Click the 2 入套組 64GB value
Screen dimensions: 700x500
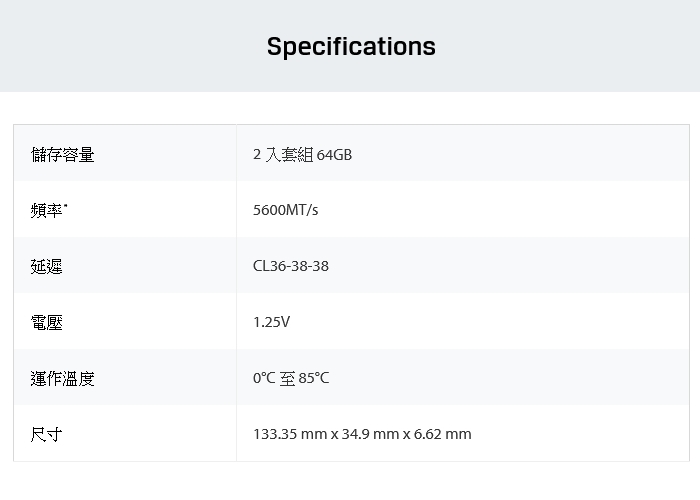tap(302, 154)
